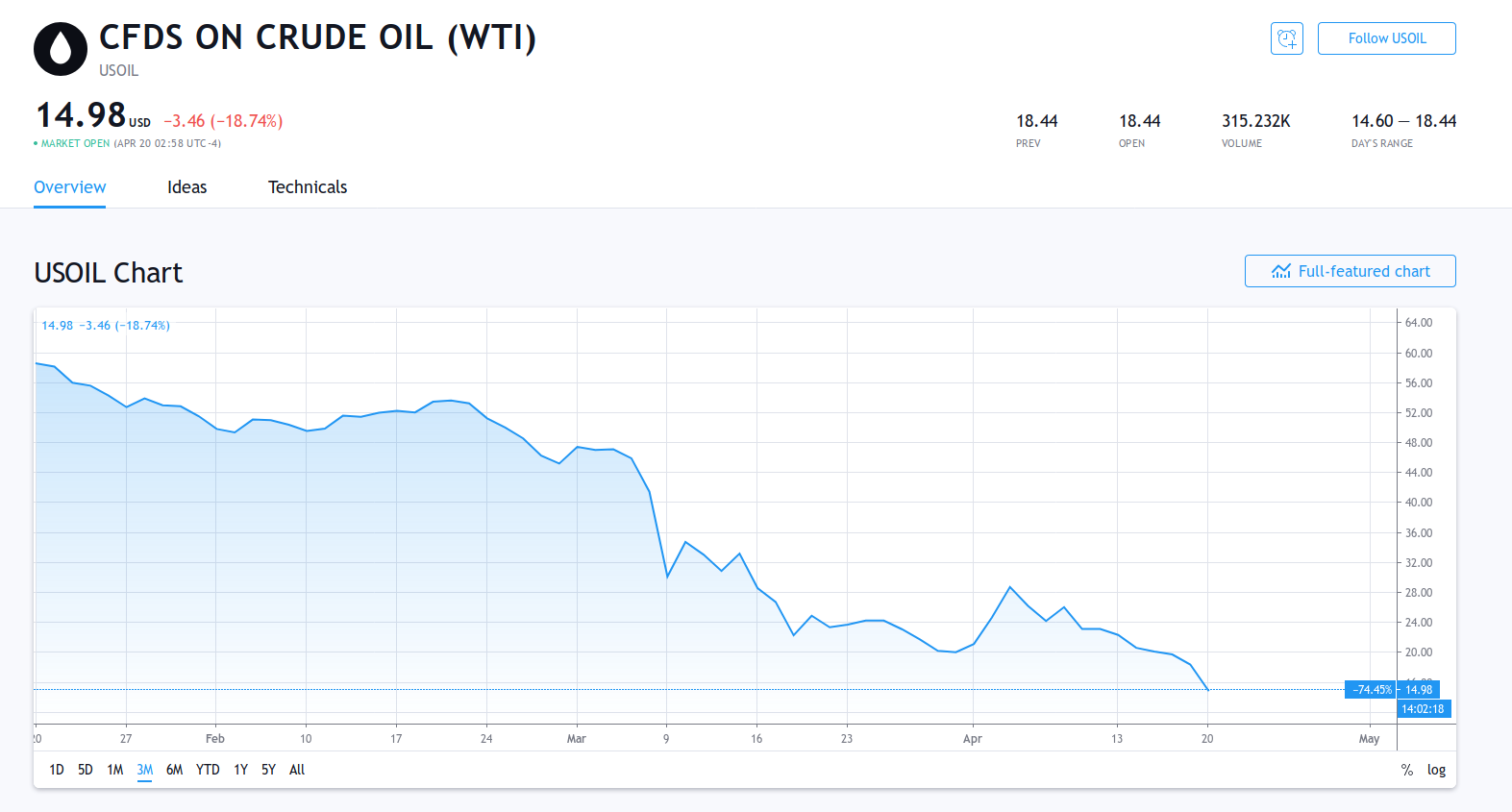This screenshot has width=1512, height=812.
Task: Click the Follow USOIL button
Action: pyautogui.click(x=1386, y=38)
